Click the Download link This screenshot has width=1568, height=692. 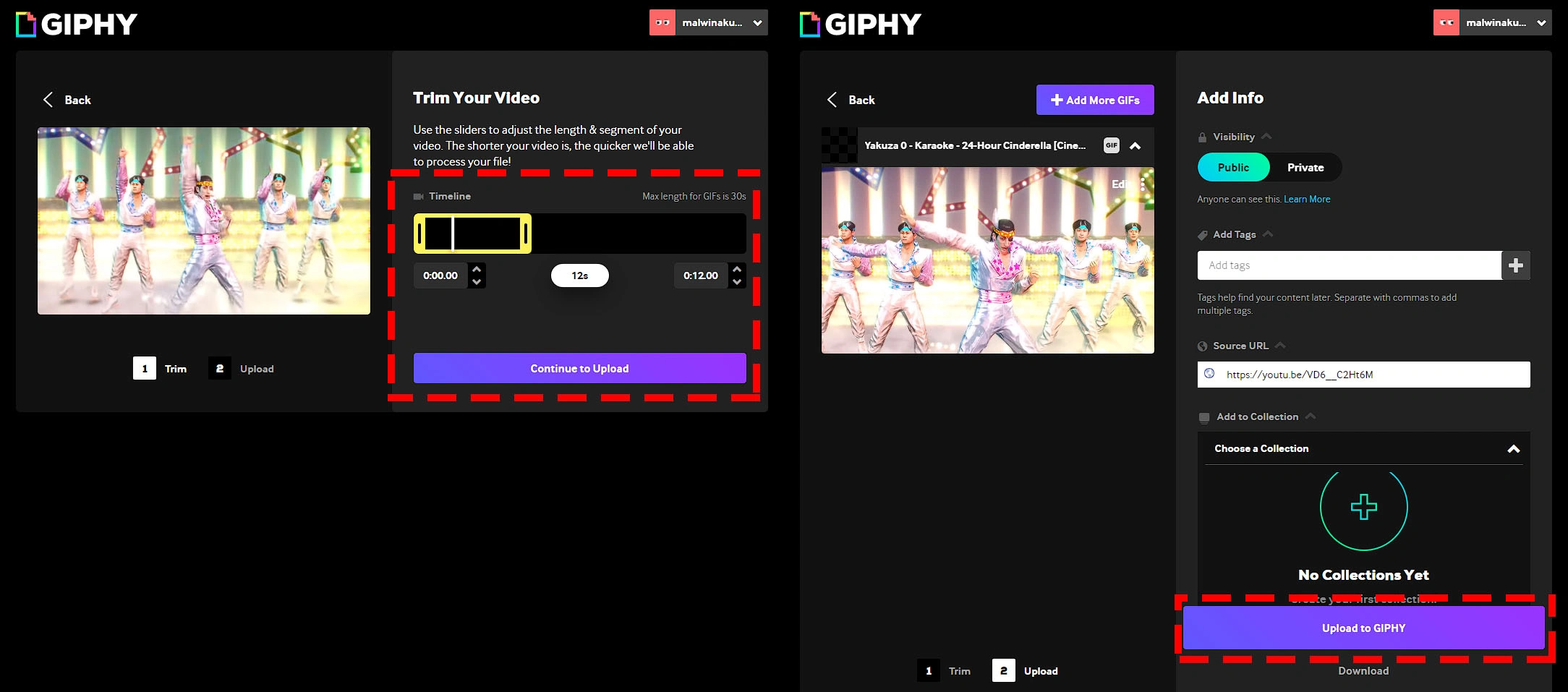tap(1363, 670)
